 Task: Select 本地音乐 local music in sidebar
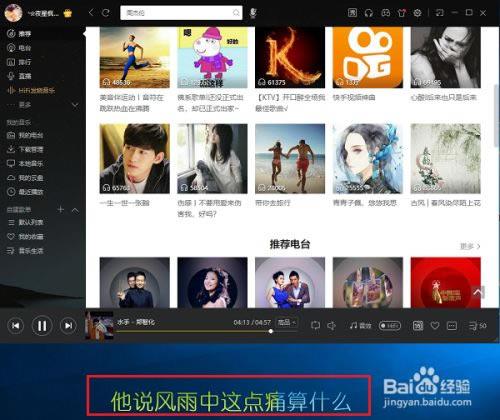[x=25, y=163]
